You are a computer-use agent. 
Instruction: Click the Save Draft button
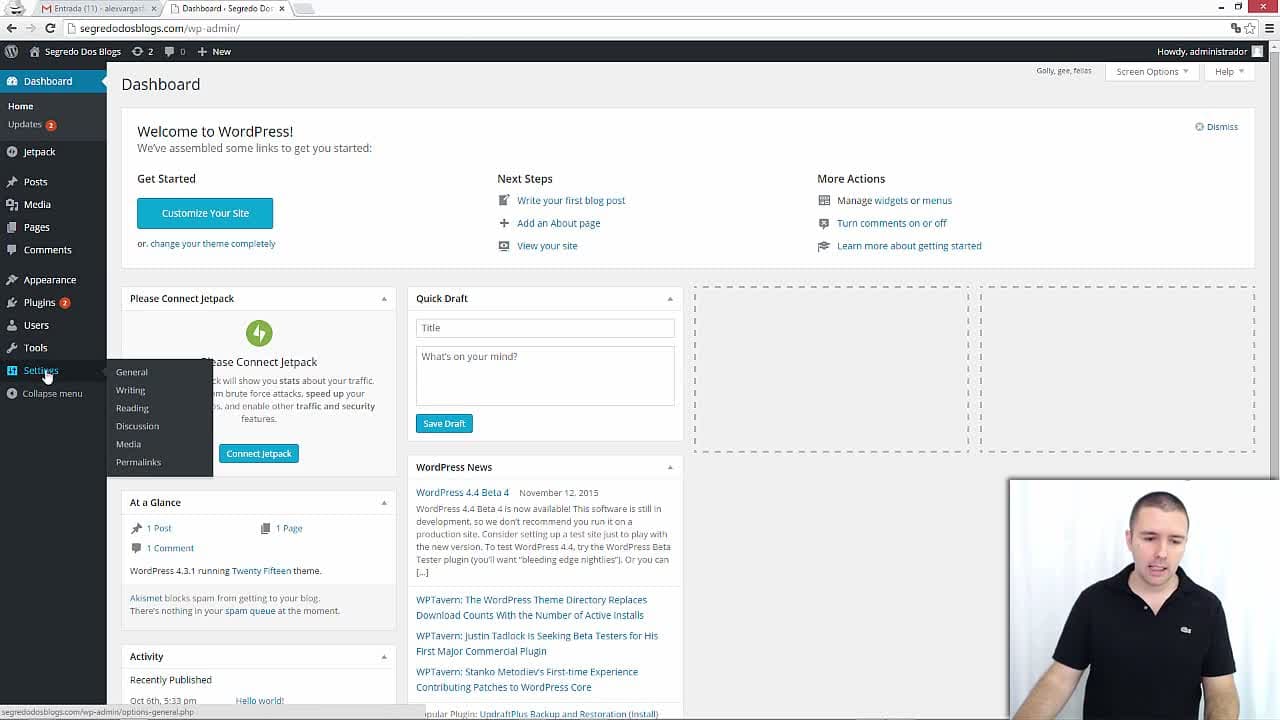(x=444, y=424)
